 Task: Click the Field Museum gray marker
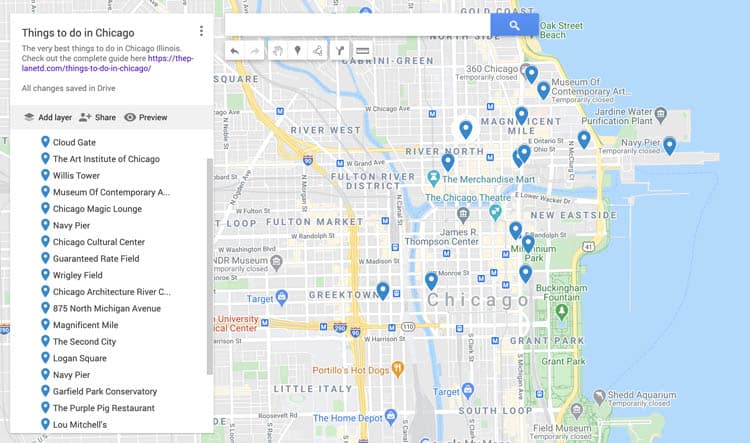[577, 410]
